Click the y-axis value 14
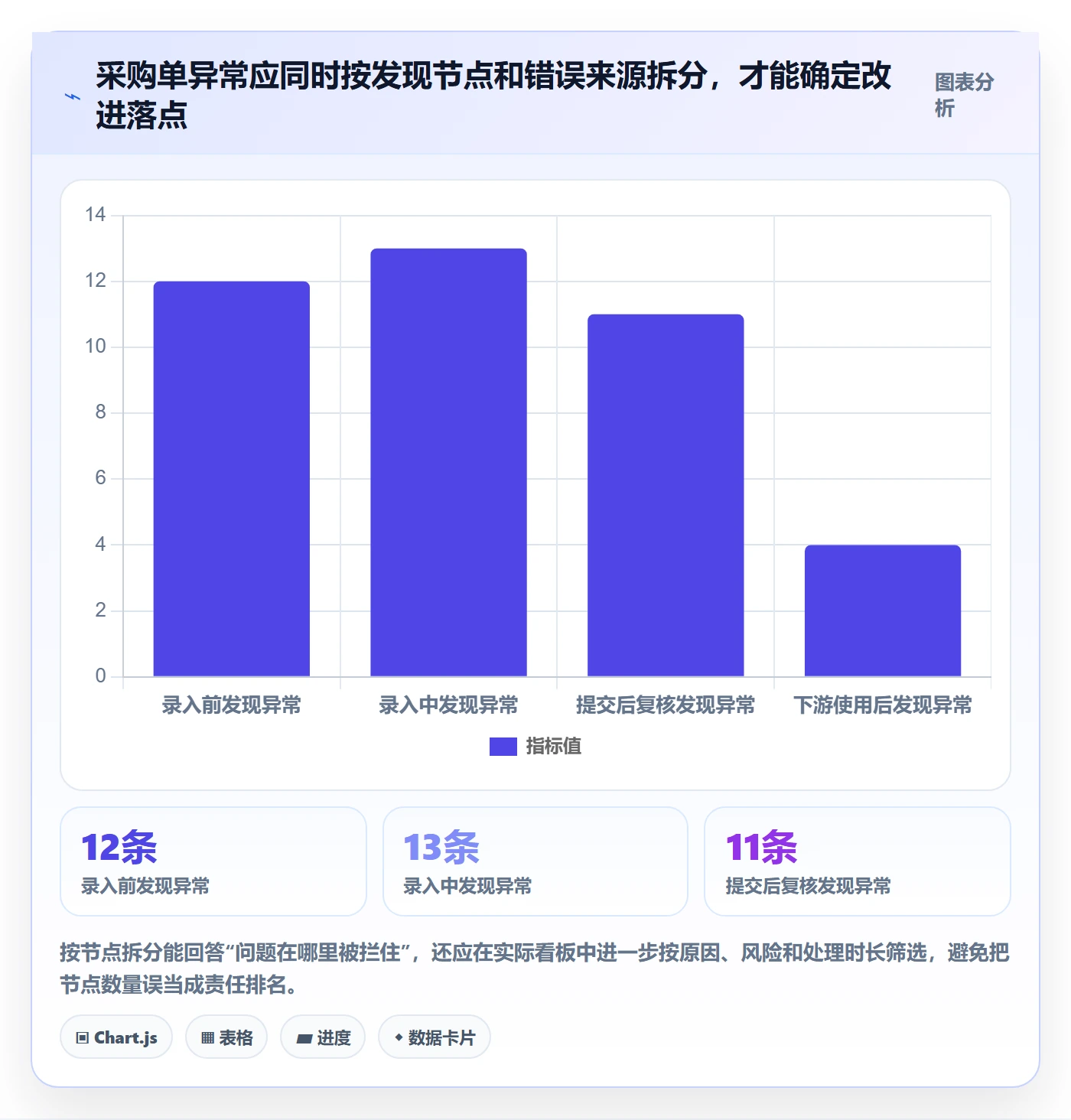This screenshot has height=1120, width=1071. coord(96,215)
